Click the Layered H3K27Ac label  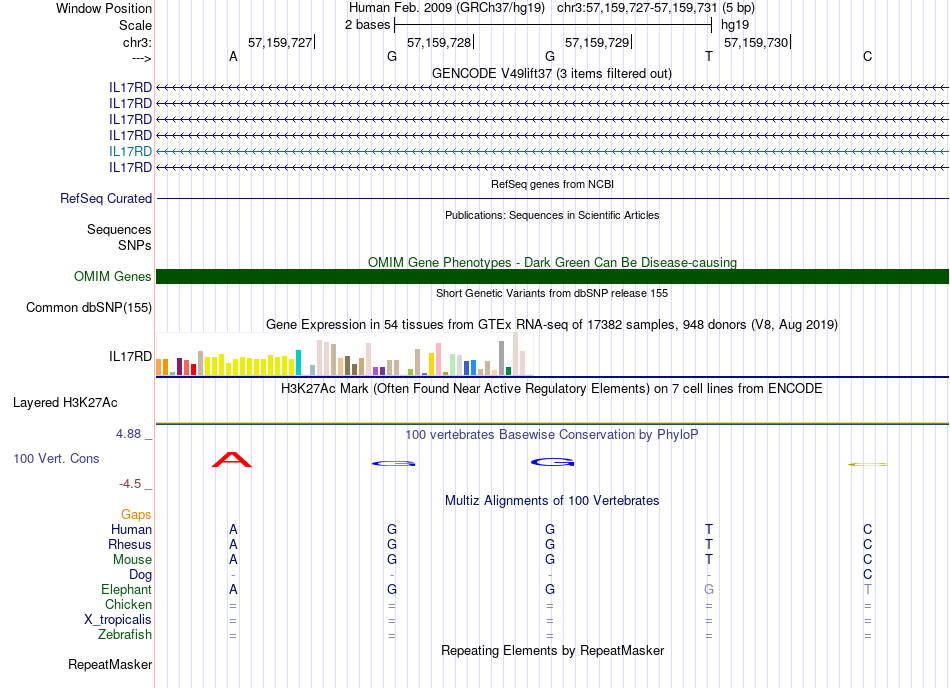[x=65, y=402]
